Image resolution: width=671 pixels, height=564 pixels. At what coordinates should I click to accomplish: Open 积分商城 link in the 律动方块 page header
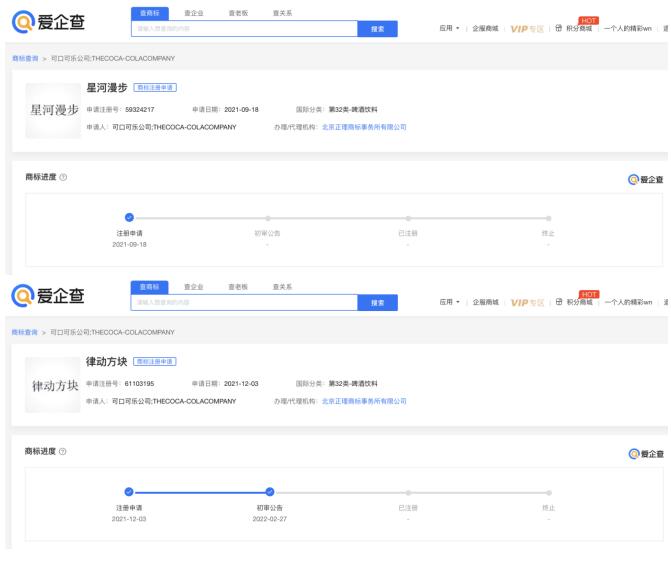(580, 302)
